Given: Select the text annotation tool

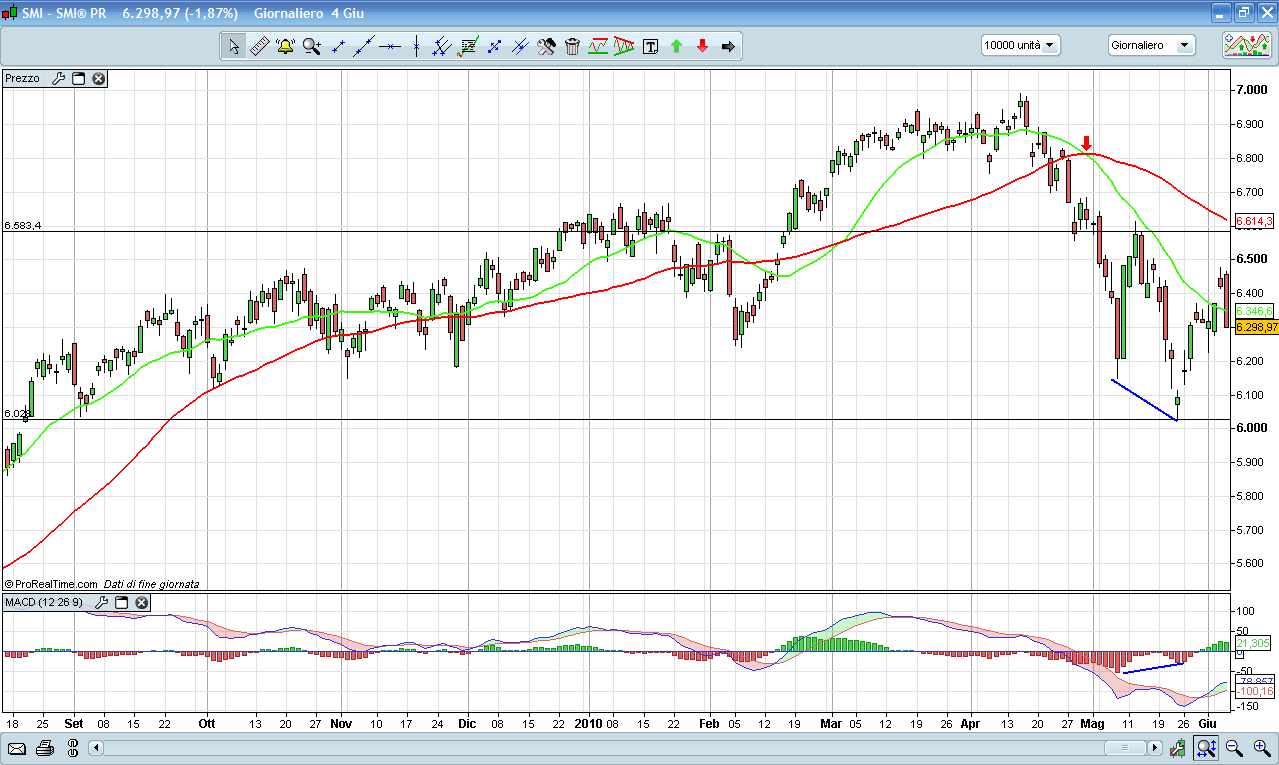Looking at the screenshot, I should [650, 46].
